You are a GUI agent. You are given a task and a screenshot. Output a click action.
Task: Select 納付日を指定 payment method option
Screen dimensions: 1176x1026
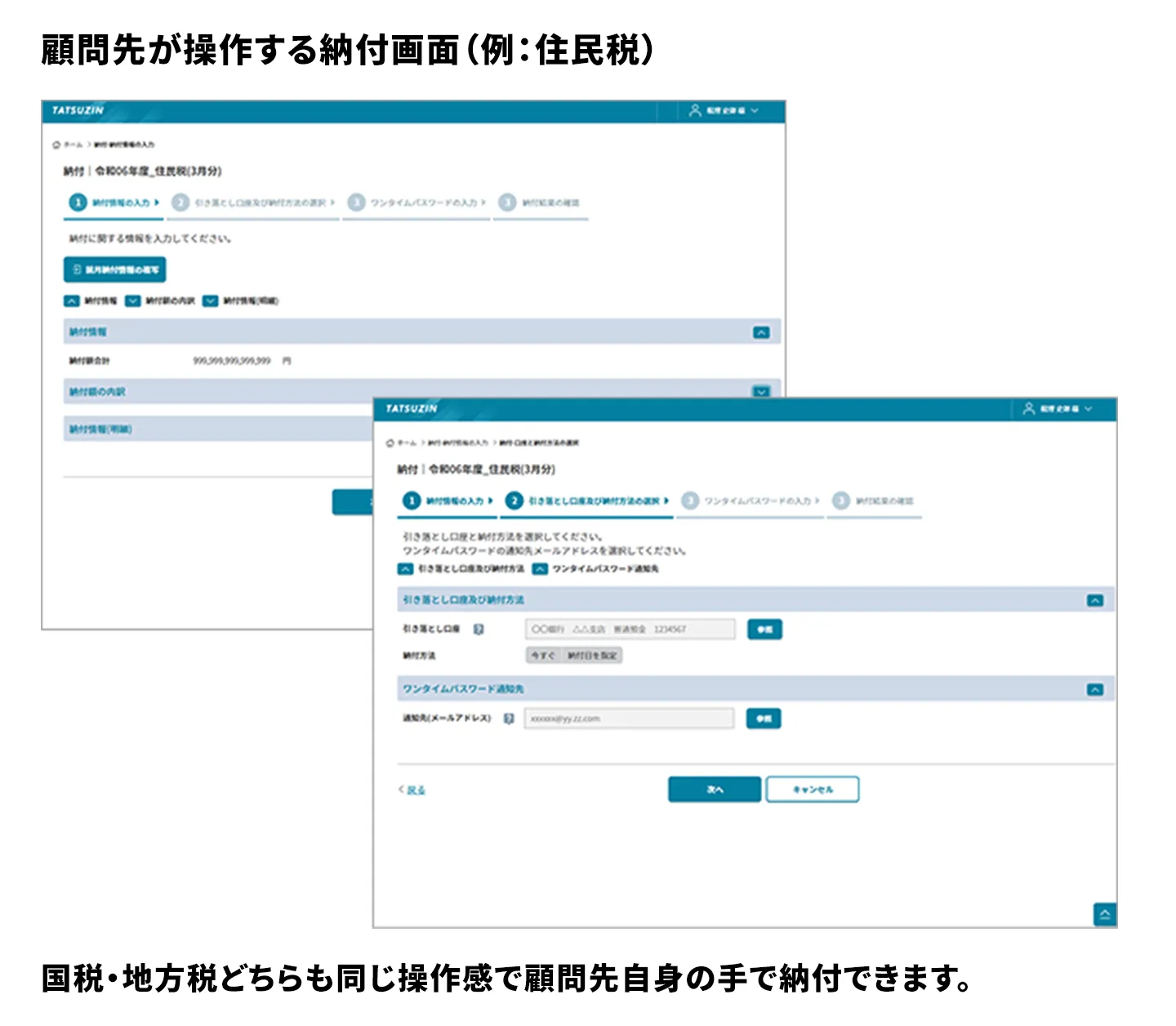pos(593,655)
